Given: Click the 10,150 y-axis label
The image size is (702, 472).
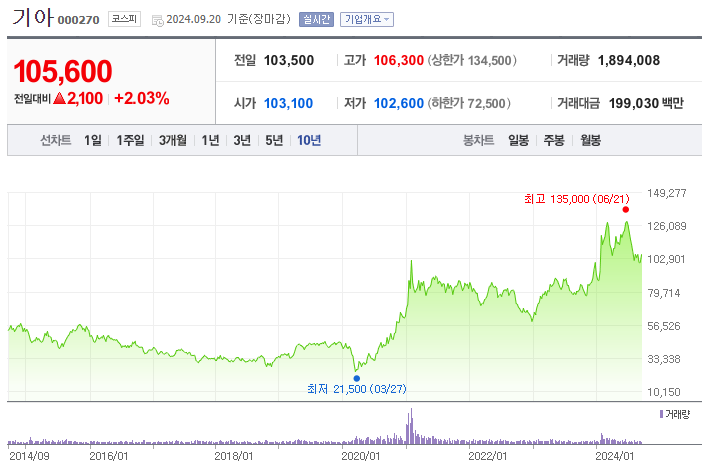Looking at the screenshot, I should [x=663, y=392].
